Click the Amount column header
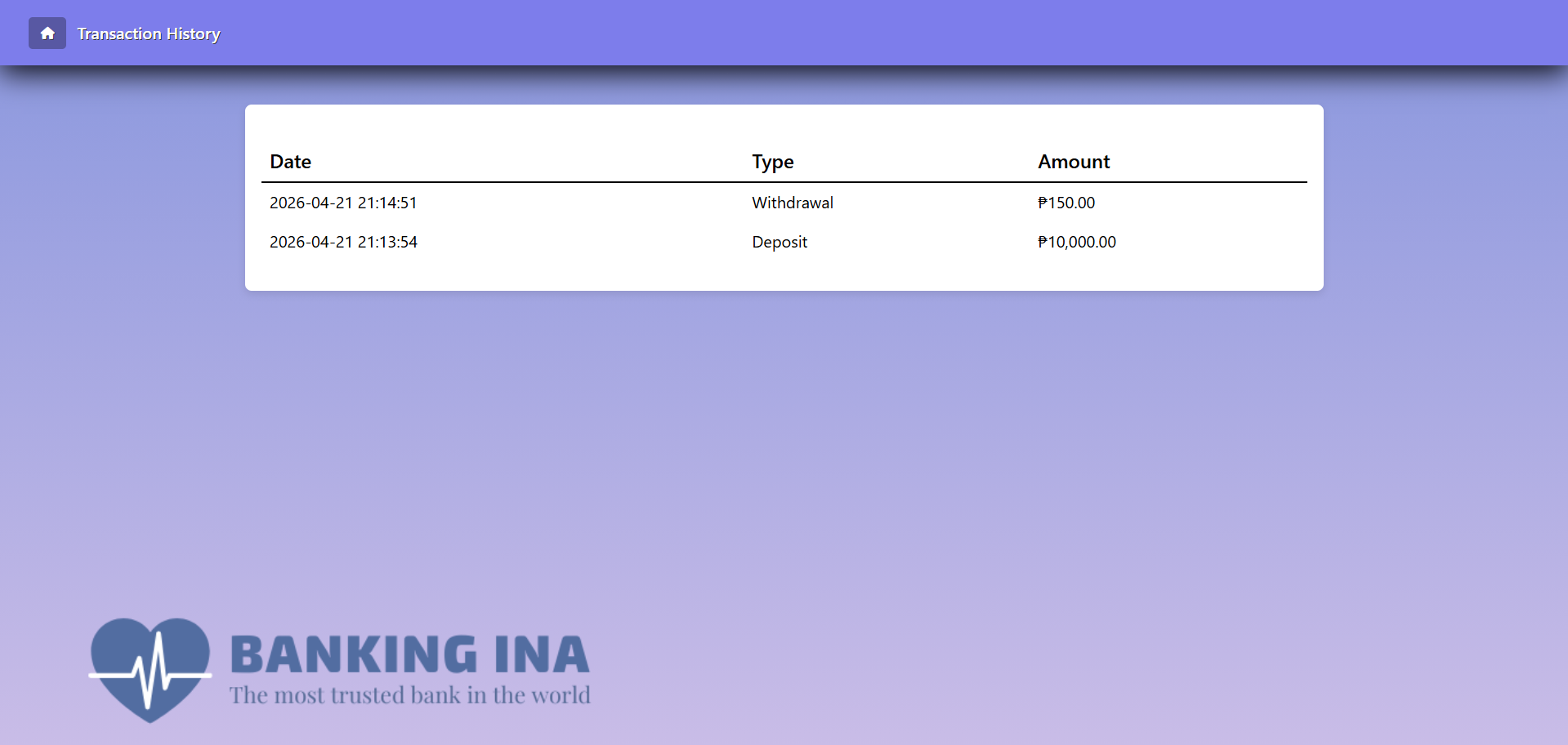The image size is (1568, 745). (1073, 162)
